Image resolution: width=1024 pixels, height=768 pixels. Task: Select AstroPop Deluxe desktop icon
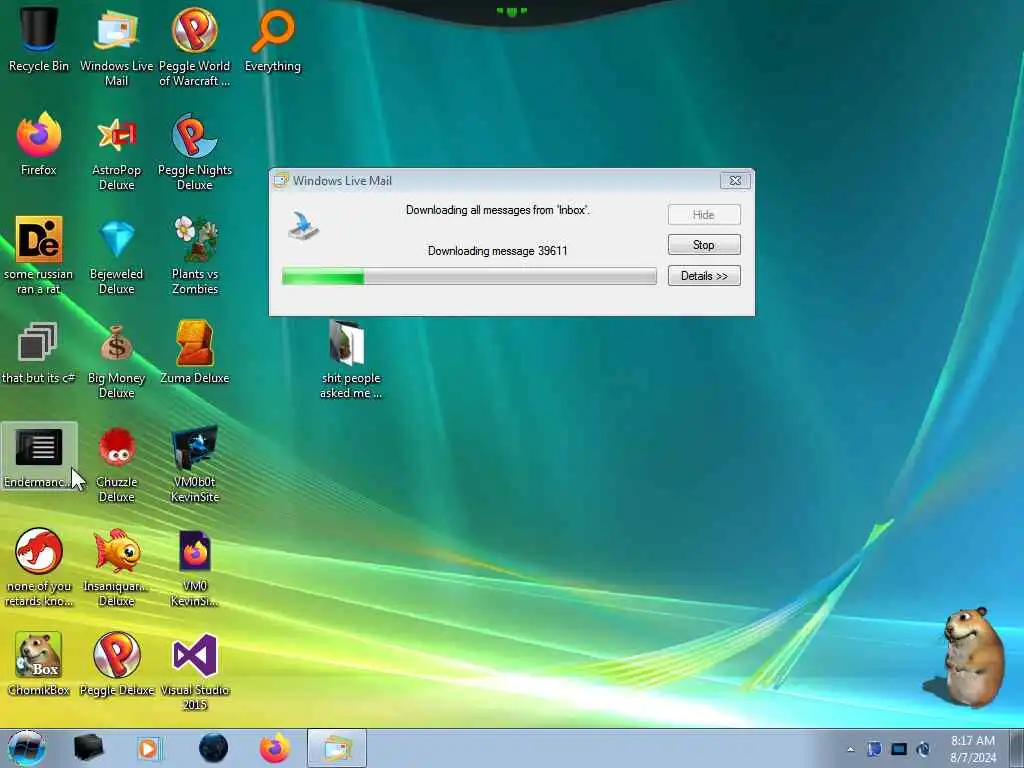click(x=116, y=152)
